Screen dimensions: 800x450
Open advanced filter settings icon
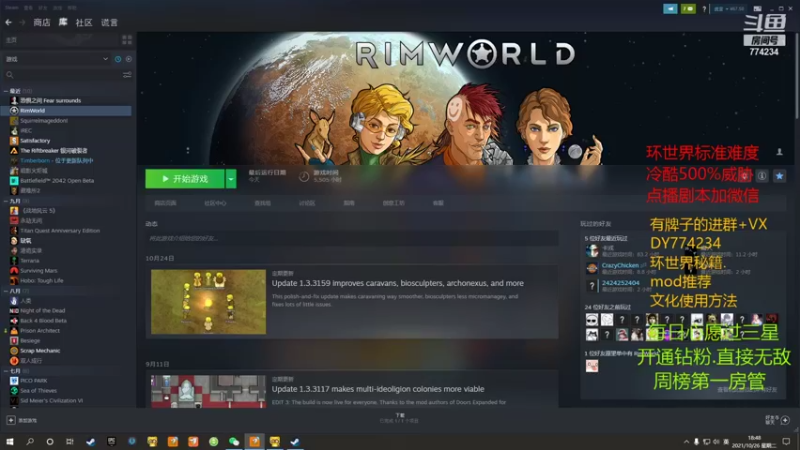click(127, 75)
